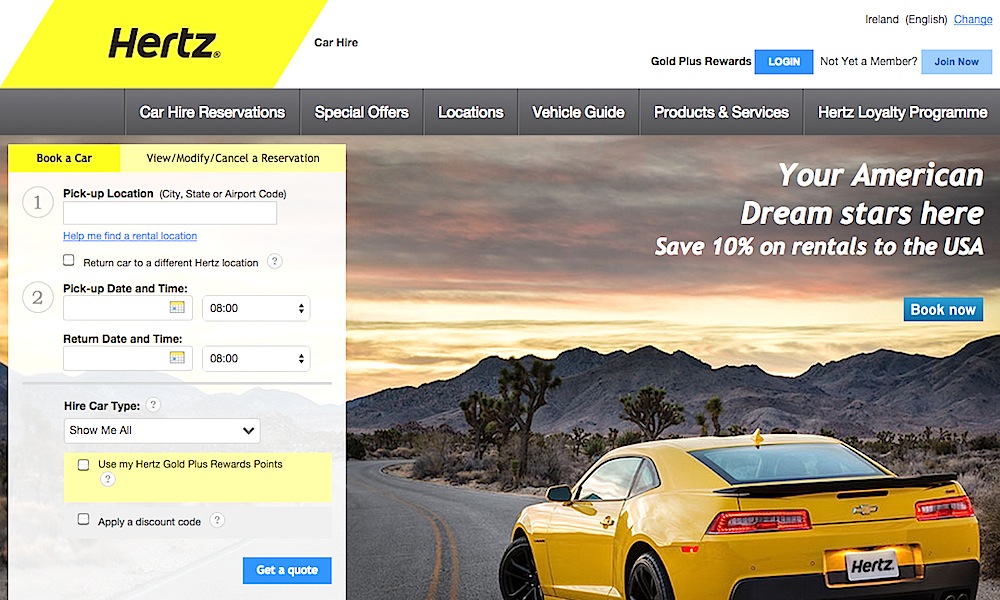This screenshot has height=600, width=1000.
Task: Switch to View/Modify/Cancel a Reservation tab
Action: (233, 158)
